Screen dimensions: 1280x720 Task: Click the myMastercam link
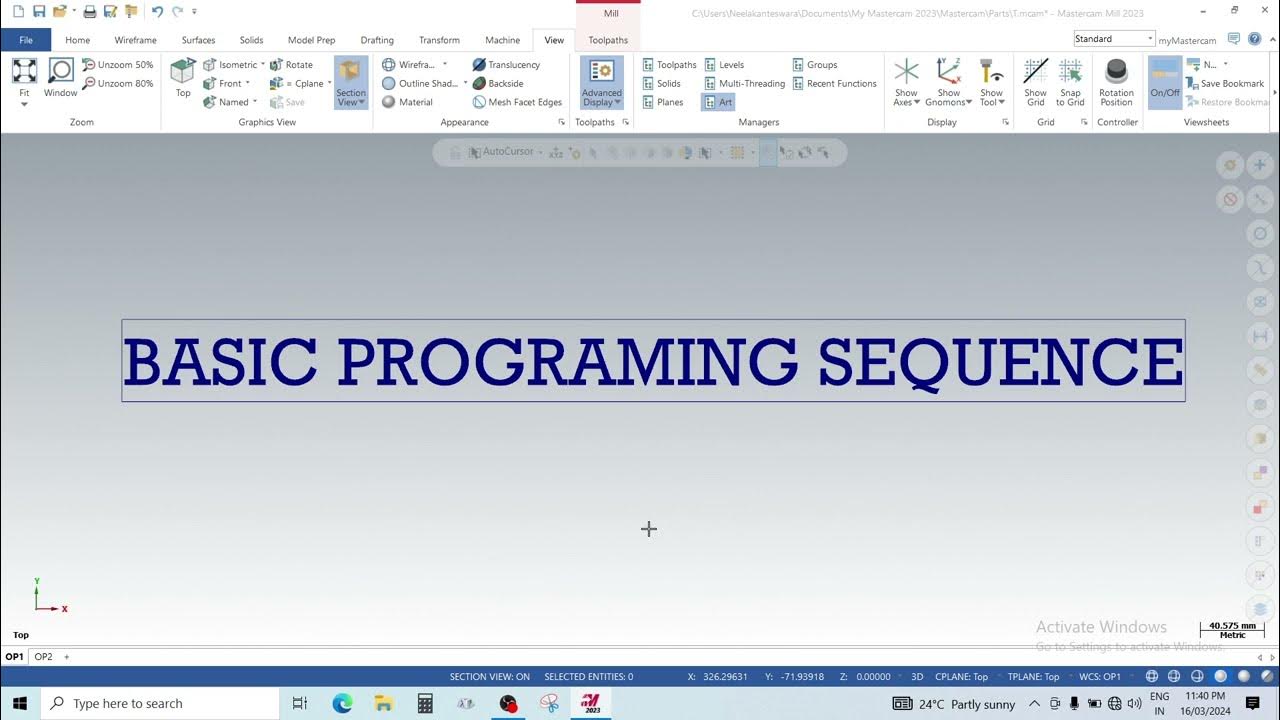1187,40
